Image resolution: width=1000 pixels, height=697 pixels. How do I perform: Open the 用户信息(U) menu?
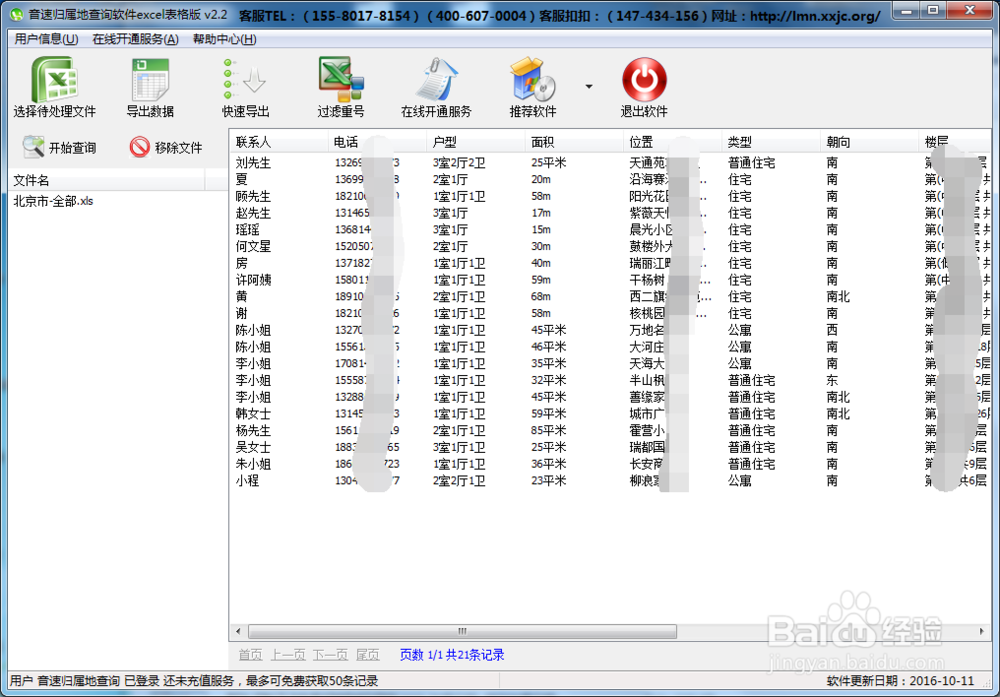click(x=46, y=39)
